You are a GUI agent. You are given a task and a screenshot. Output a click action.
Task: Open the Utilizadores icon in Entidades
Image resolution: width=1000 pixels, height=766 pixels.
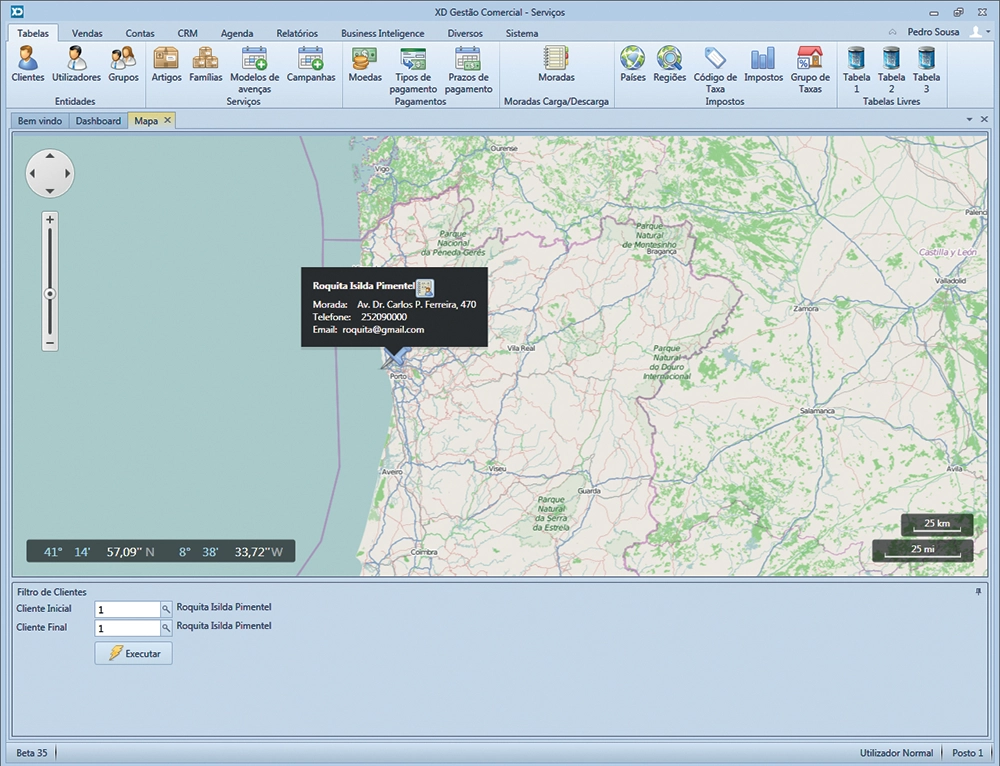pyautogui.click(x=76, y=64)
